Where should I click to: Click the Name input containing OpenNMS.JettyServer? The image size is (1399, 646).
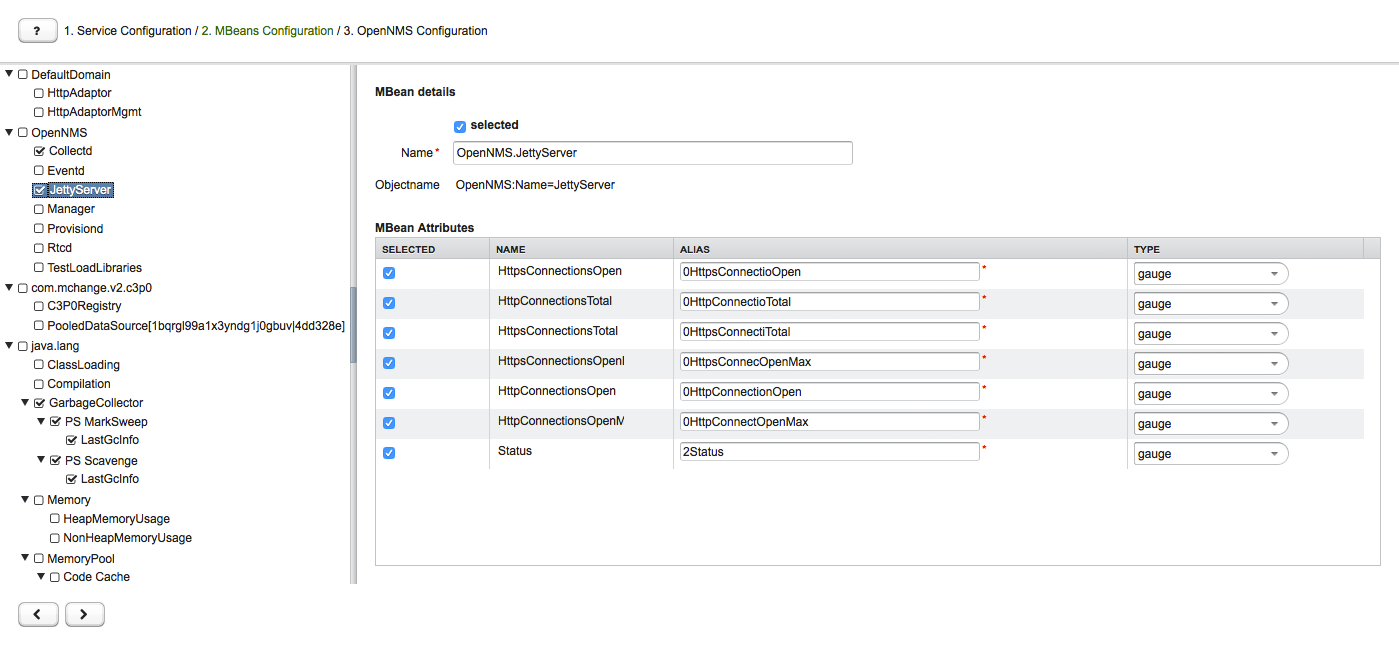(652, 152)
